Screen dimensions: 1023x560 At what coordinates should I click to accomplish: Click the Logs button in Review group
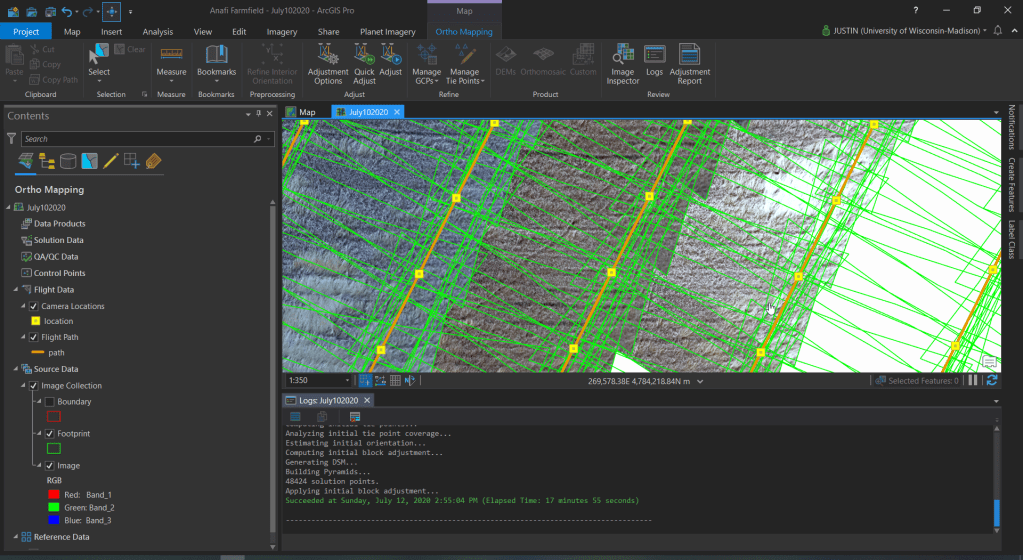(655, 63)
